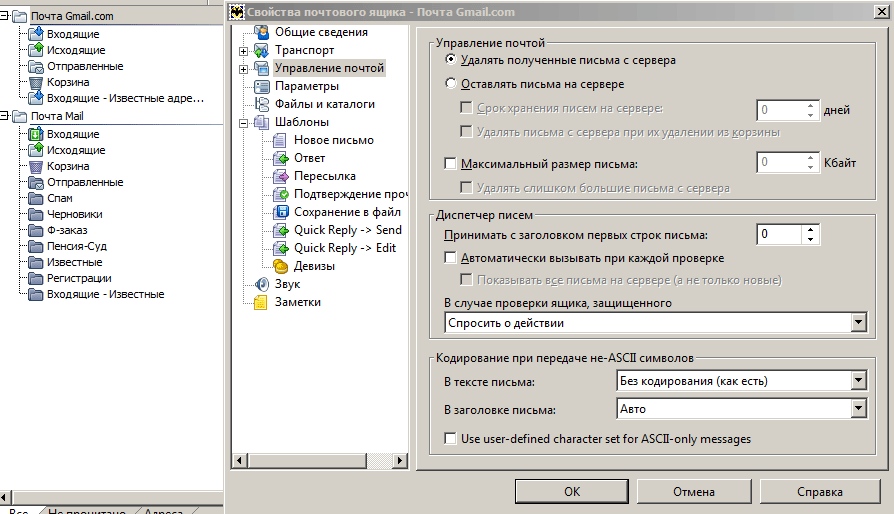
Task: Select Оставлять письма на сервере radio
Action: [x=450, y=83]
